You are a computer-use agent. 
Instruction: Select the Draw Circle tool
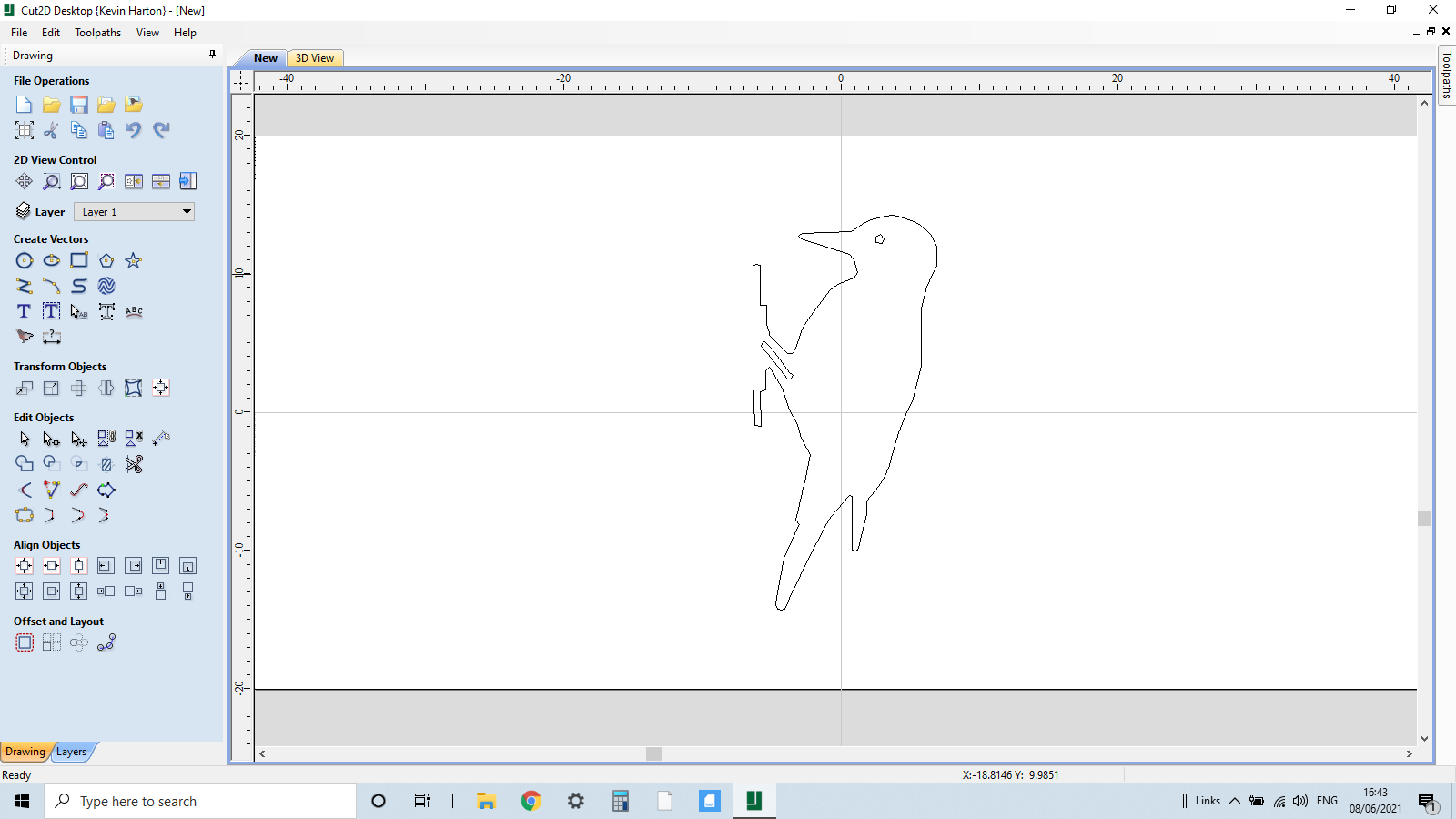click(24, 260)
